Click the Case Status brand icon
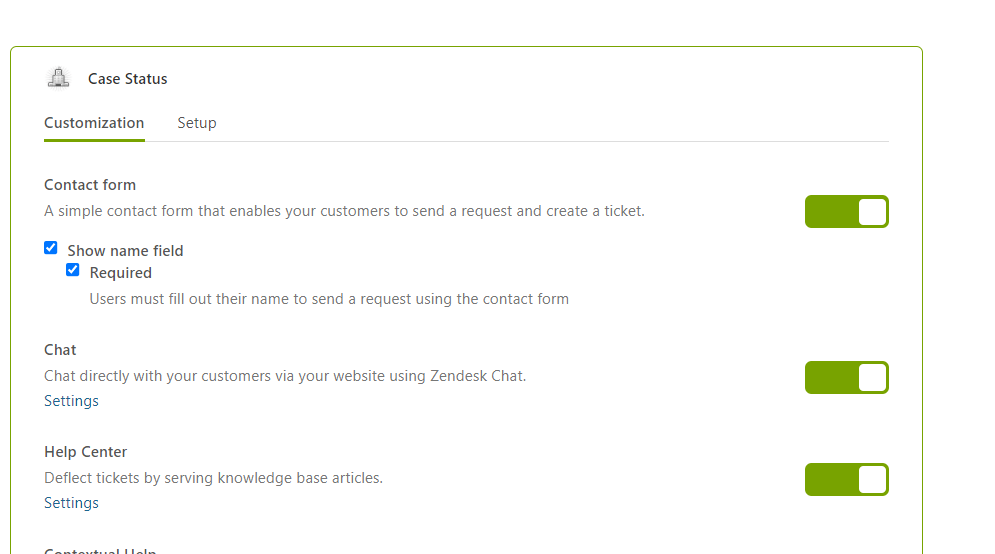The height and width of the screenshot is (554, 995). [59, 78]
